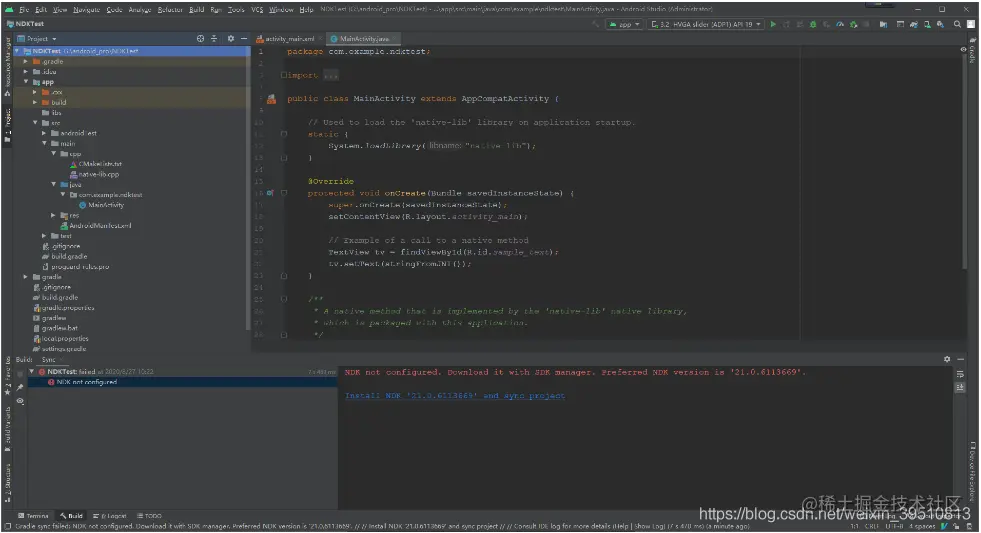Expand the res folder
Screen dimensions: 981x533
click(x=53, y=215)
